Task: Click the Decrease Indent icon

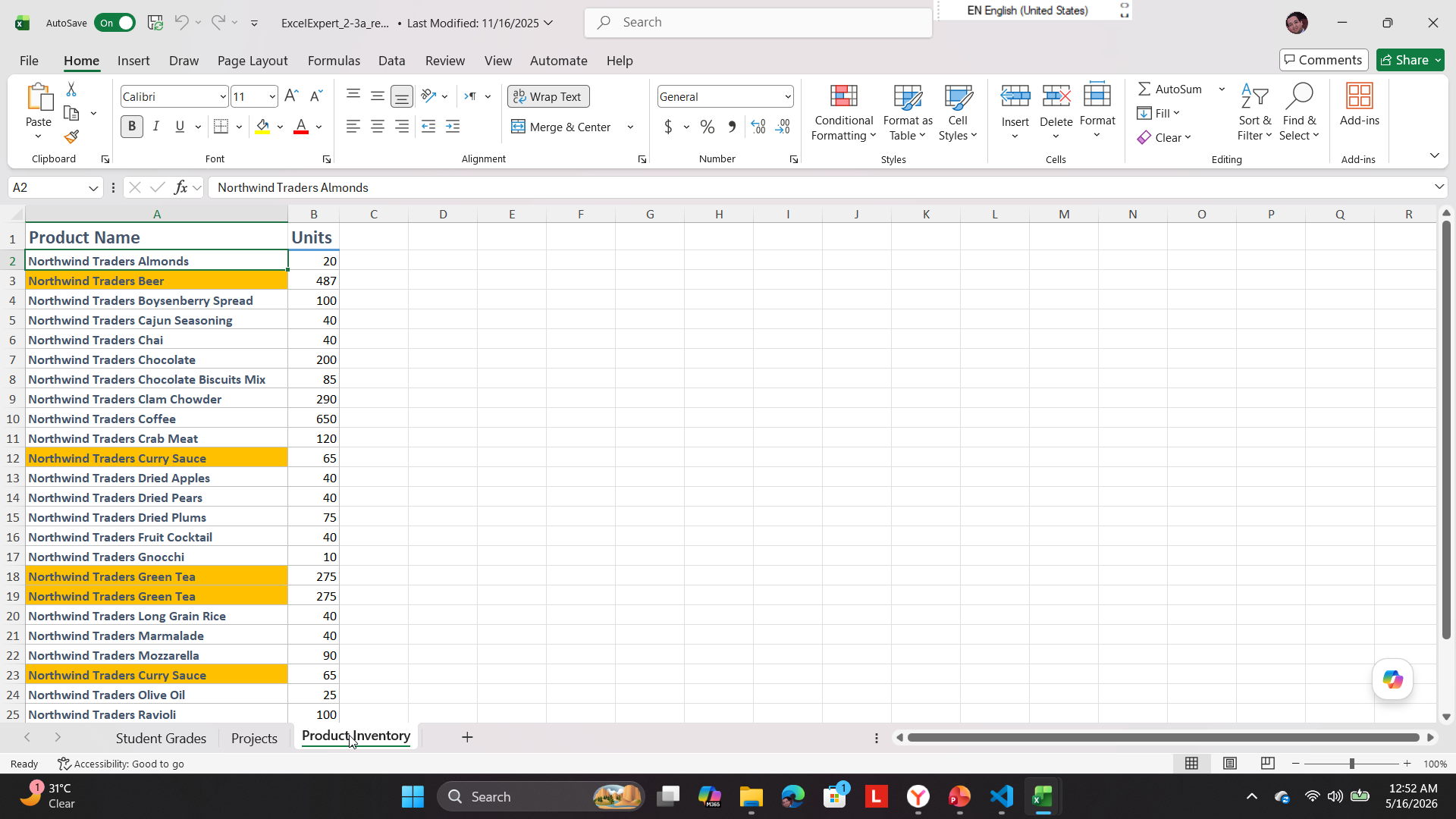Action: (x=428, y=127)
